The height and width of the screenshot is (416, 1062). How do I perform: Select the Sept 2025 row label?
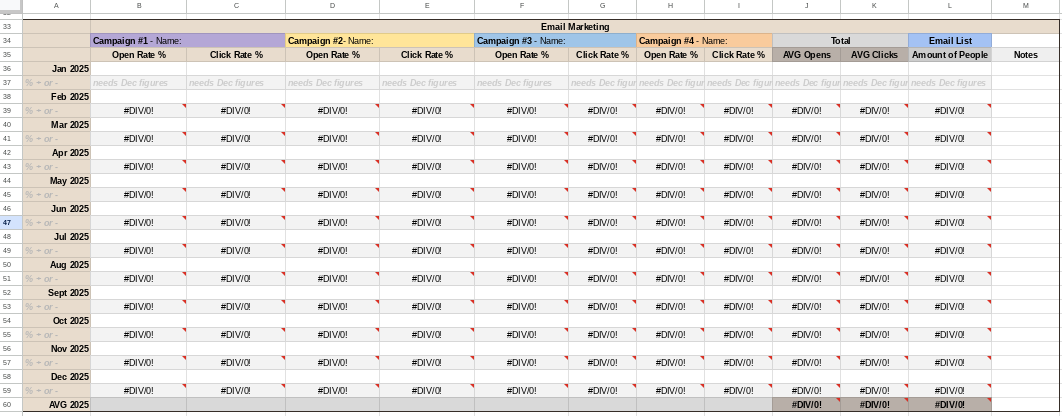57,293
